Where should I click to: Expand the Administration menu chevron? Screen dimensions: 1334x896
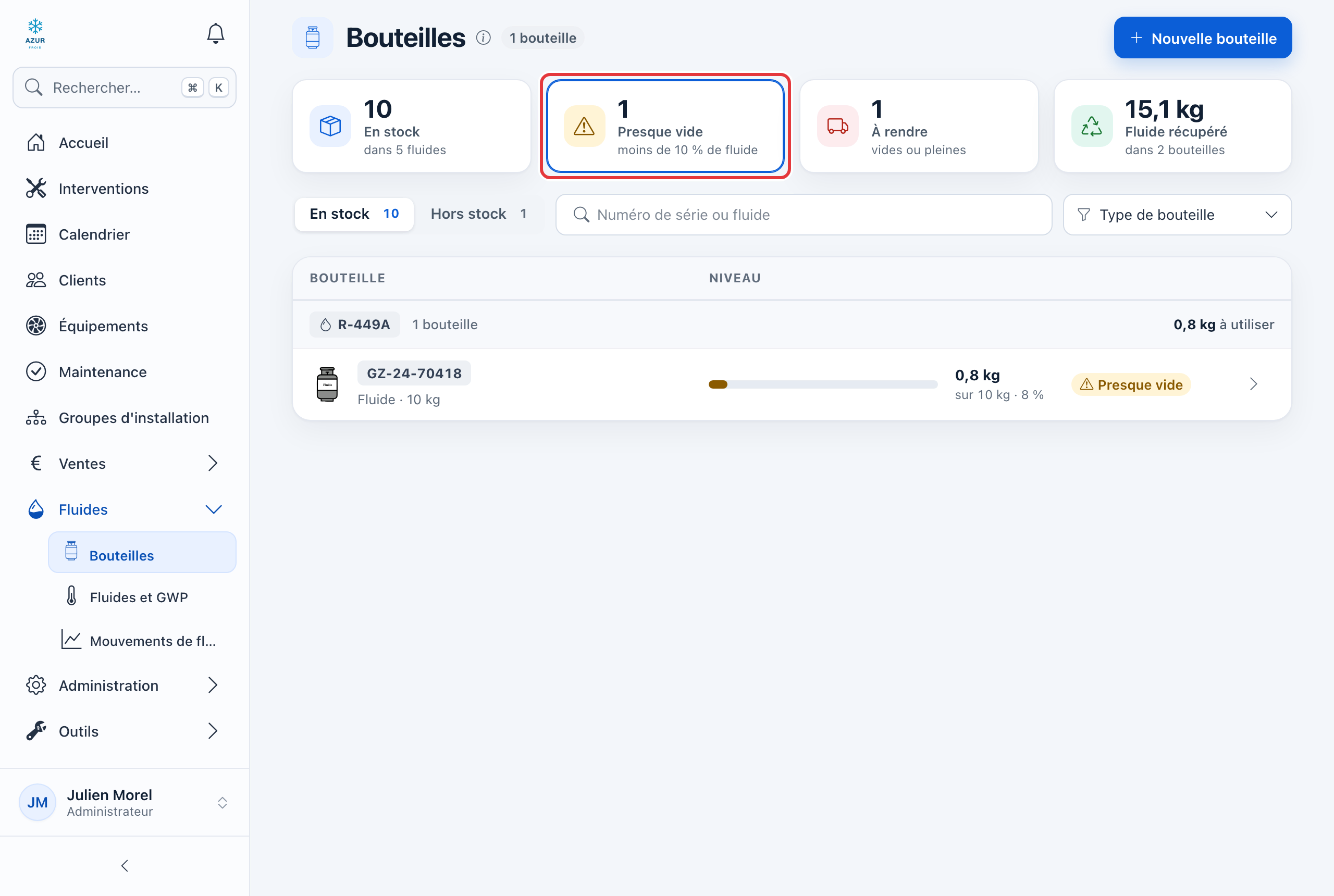click(x=213, y=685)
